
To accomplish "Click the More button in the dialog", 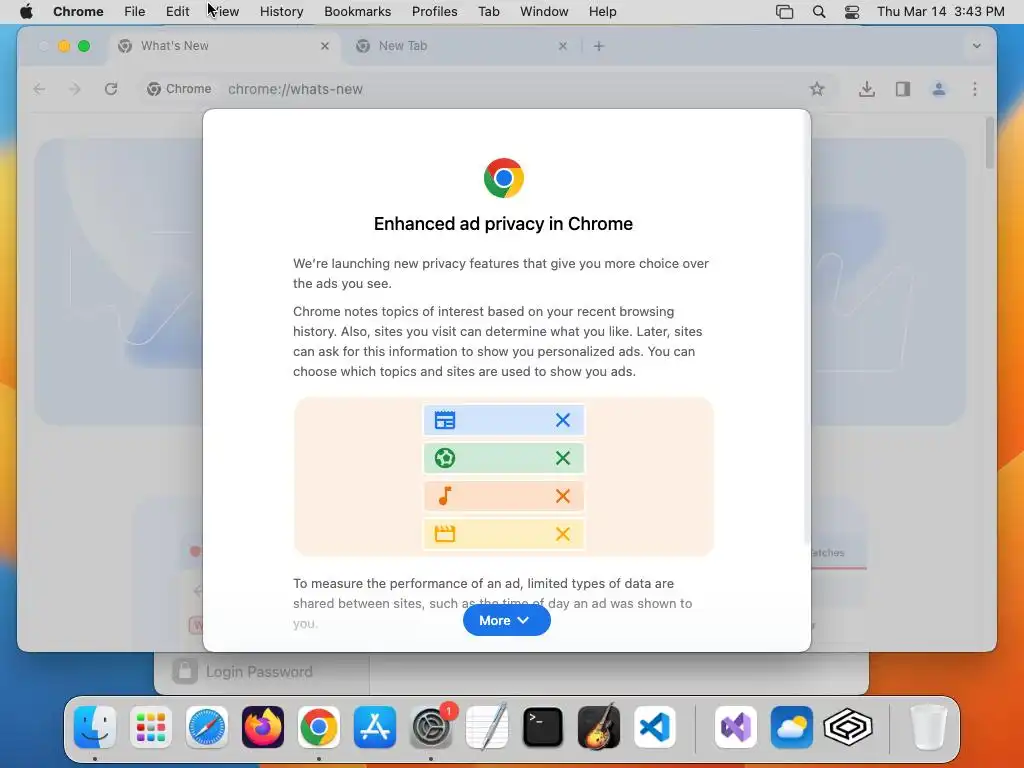I will [x=506, y=620].
